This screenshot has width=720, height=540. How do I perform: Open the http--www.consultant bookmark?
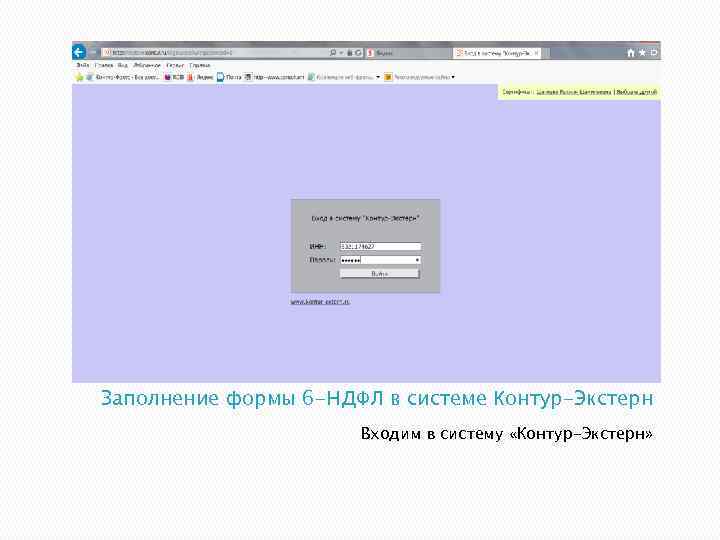point(275,77)
